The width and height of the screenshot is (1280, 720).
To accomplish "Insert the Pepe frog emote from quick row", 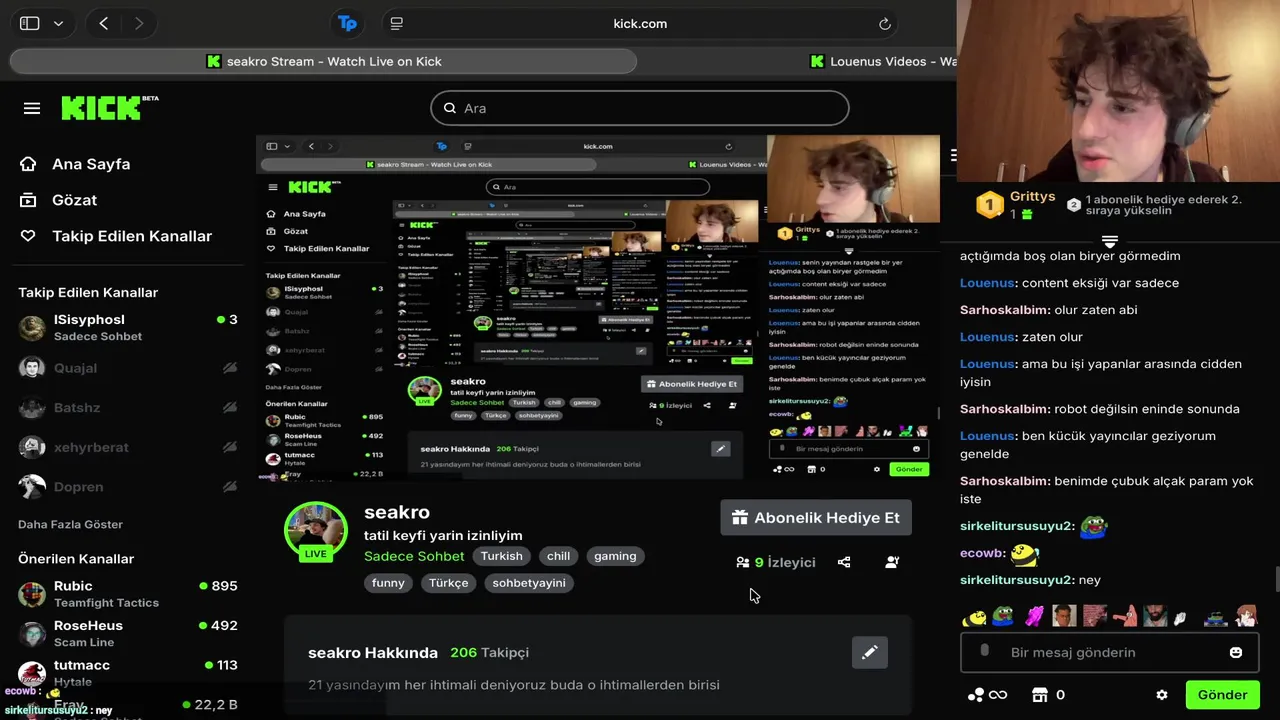I will (x=1003, y=616).
